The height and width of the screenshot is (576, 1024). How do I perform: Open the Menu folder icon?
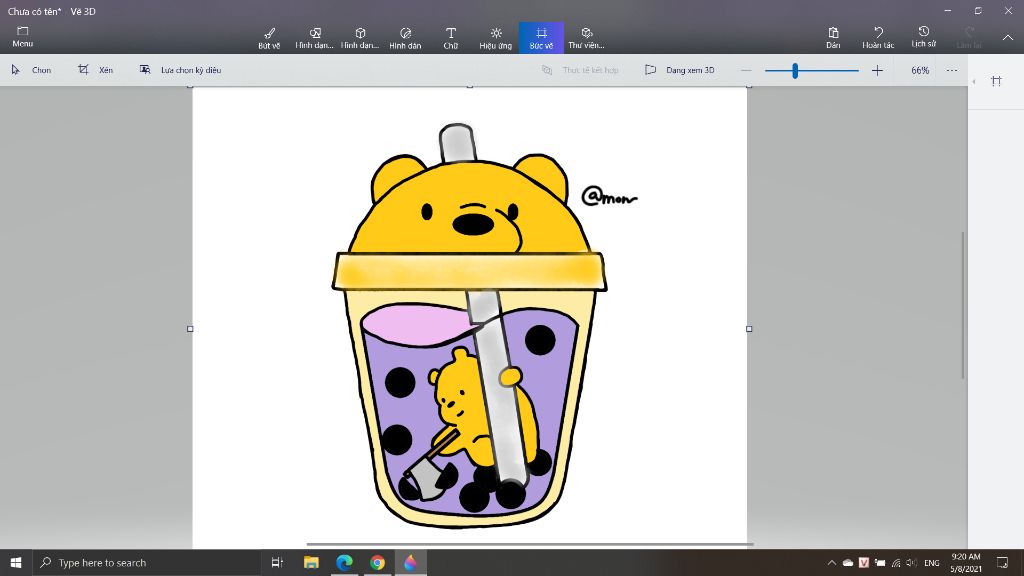pos(23,37)
